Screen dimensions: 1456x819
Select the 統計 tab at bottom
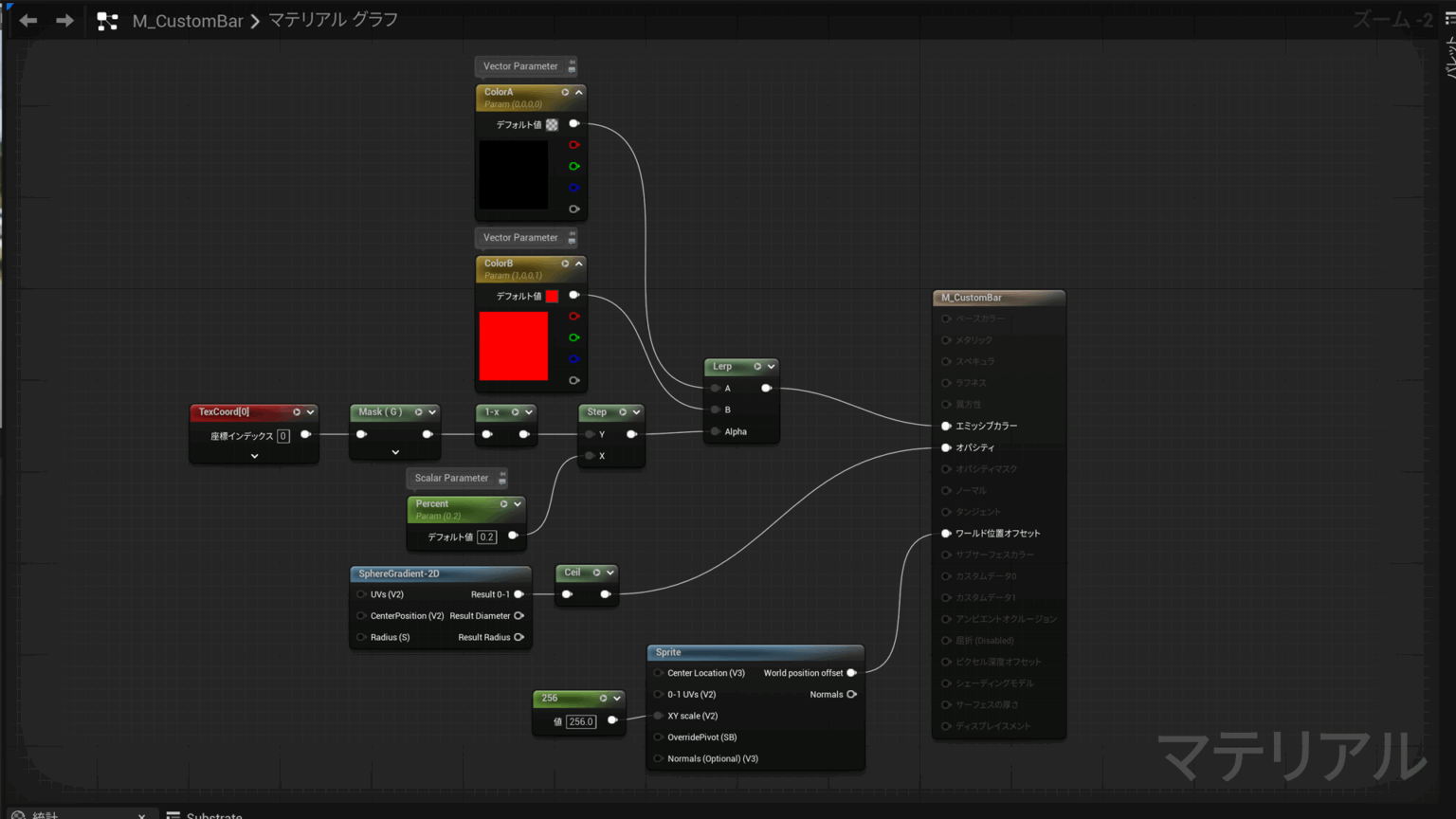tap(45, 814)
